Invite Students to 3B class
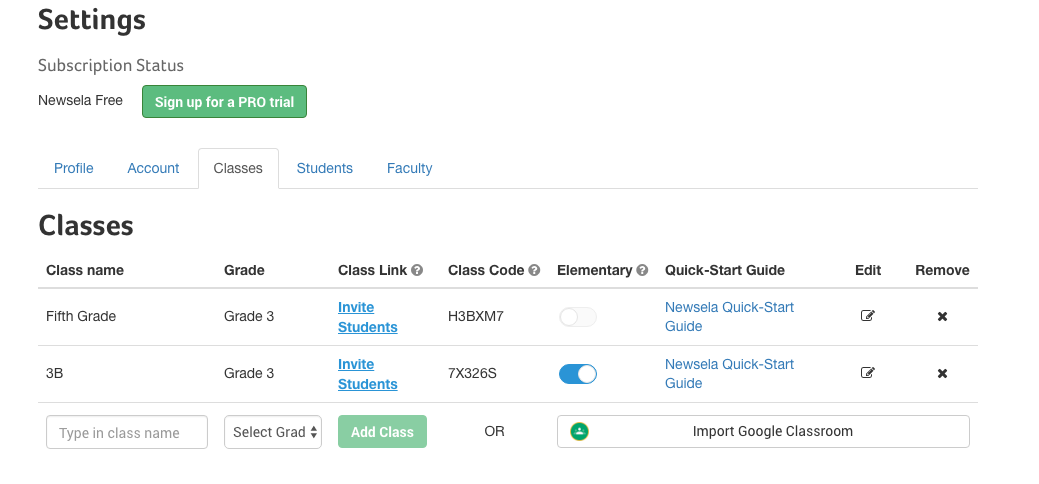The width and height of the screenshot is (1039, 484). (x=368, y=374)
